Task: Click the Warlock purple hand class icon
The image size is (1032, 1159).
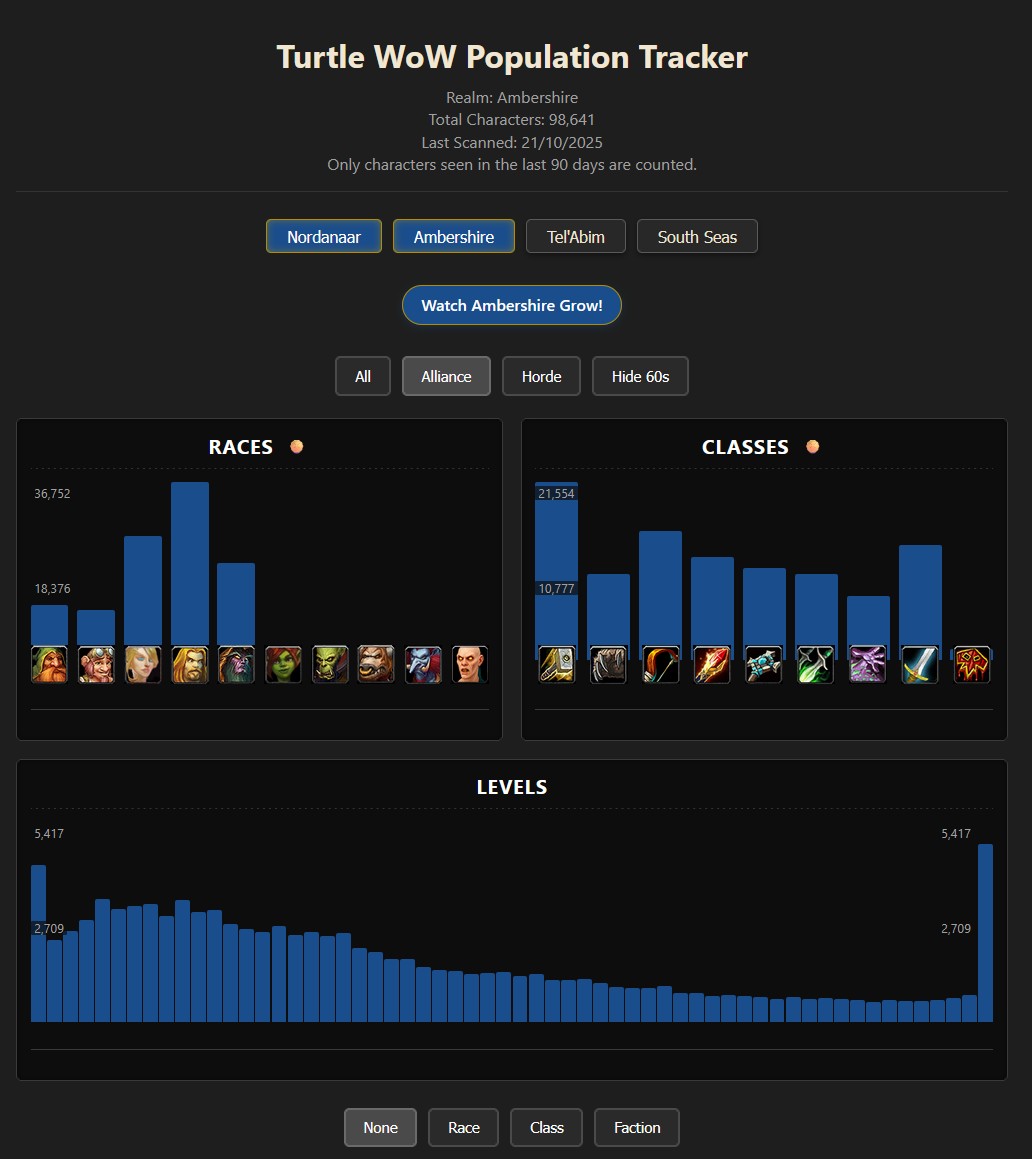Action: tap(868, 664)
